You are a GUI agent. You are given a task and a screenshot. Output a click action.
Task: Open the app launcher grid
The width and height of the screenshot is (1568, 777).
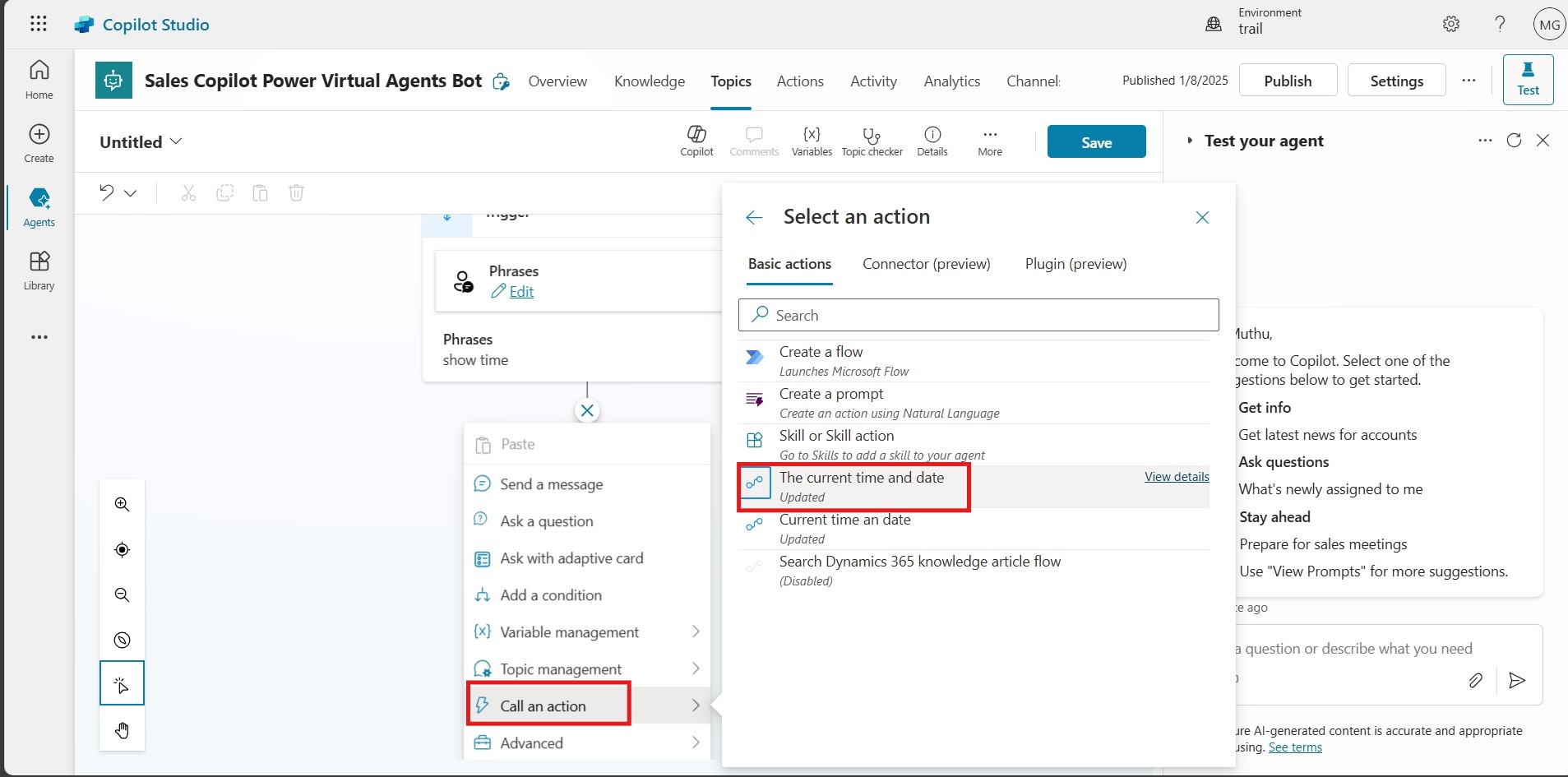click(39, 24)
